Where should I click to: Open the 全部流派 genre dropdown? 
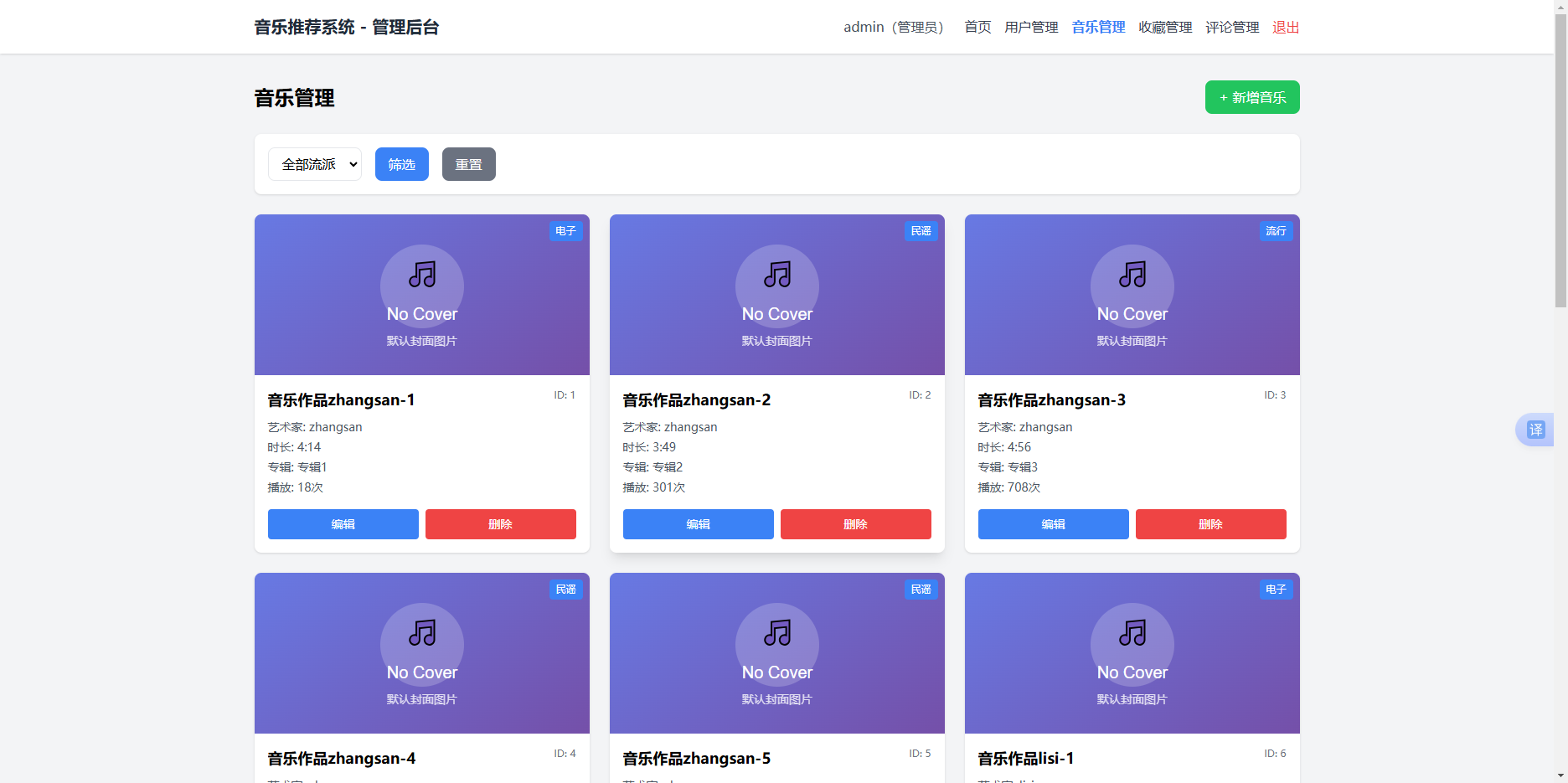315,164
